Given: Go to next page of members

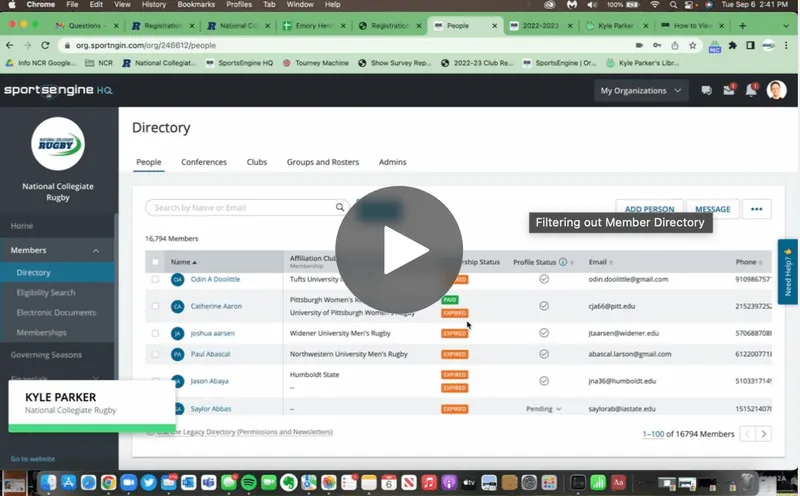Looking at the screenshot, I should 764,434.
